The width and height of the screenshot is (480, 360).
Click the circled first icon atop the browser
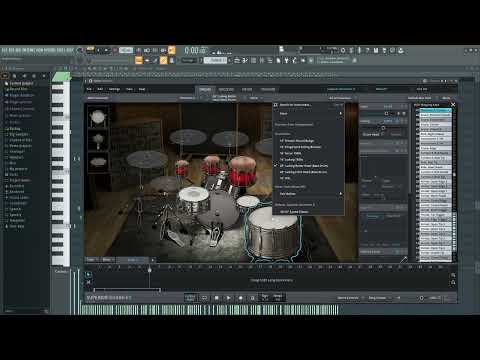pyautogui.click(x=5, y=76)
